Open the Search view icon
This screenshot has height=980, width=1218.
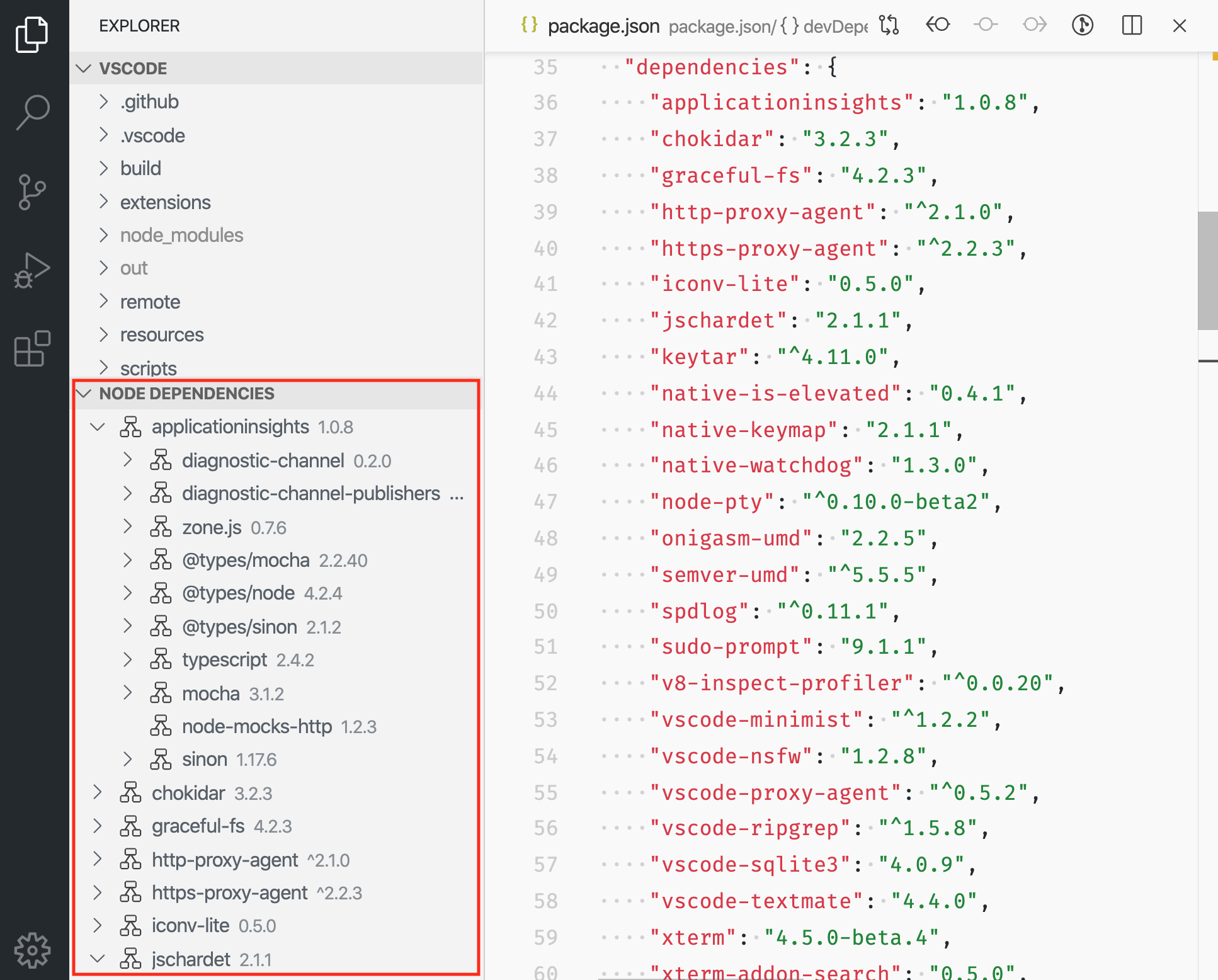32,112
